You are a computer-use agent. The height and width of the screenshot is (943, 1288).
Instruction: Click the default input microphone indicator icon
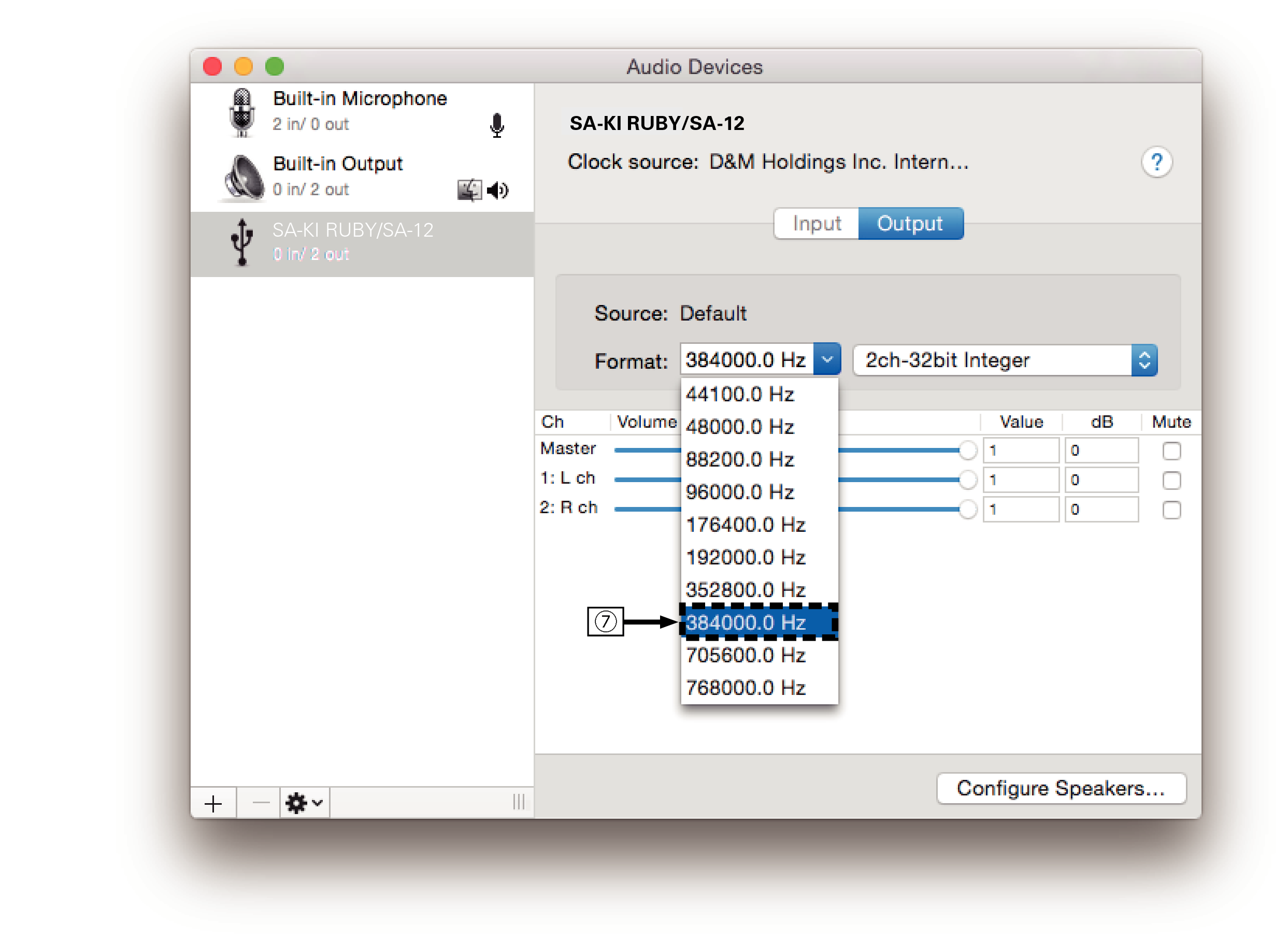click(x=497, y=125)
